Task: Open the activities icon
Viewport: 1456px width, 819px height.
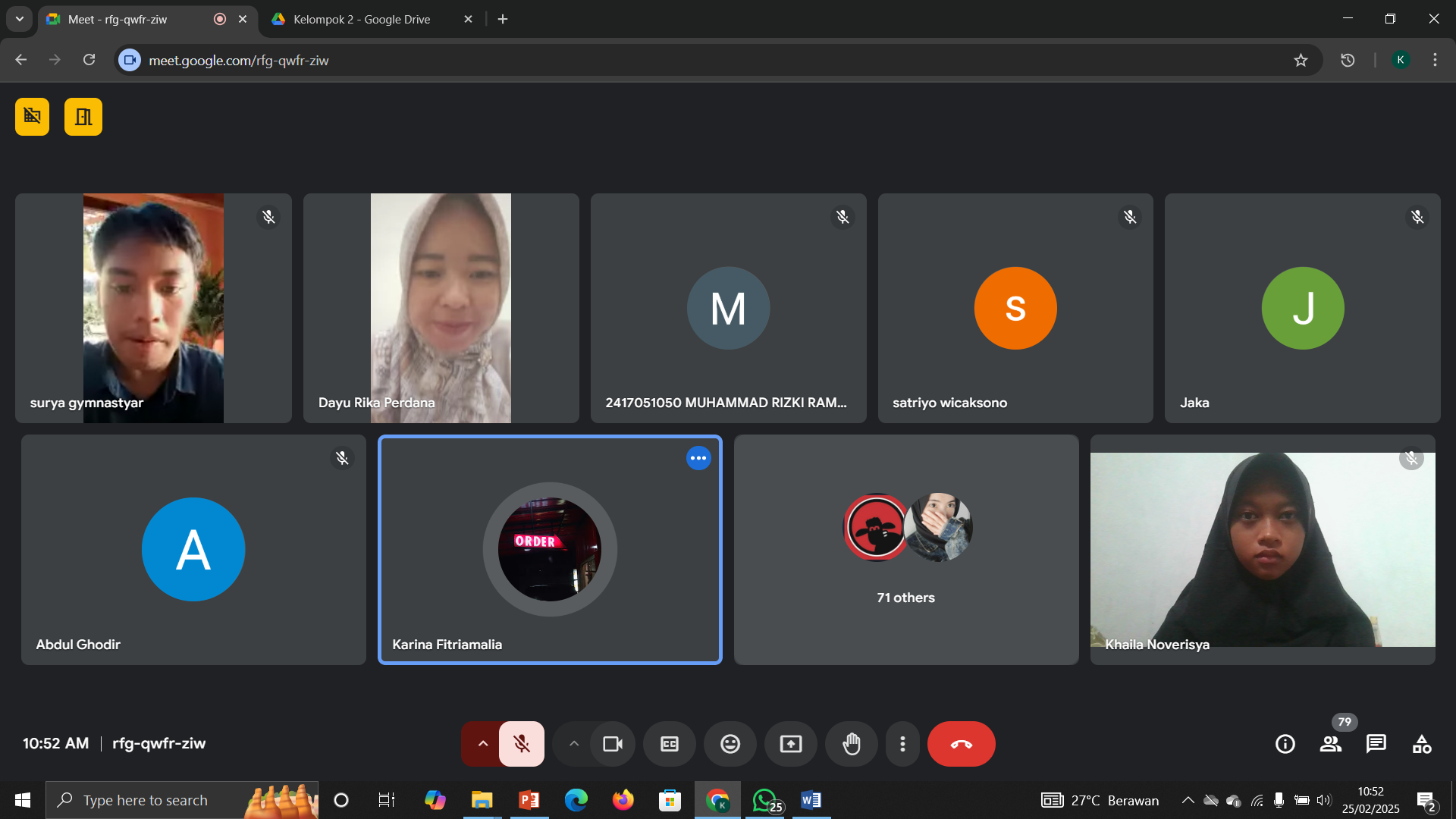Action: (1422, 744)
